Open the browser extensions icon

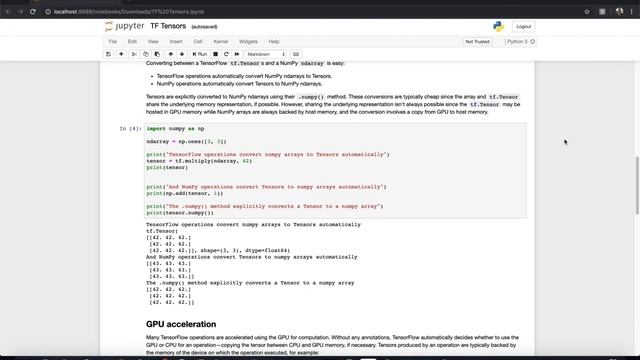[x=602, y=12]
